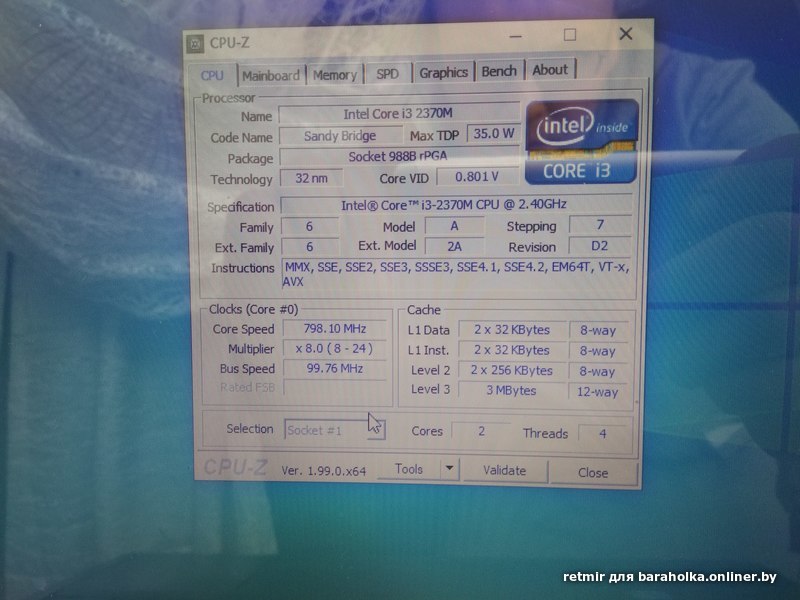
Task: Click the Family value 6
Action: coord(310,227)
